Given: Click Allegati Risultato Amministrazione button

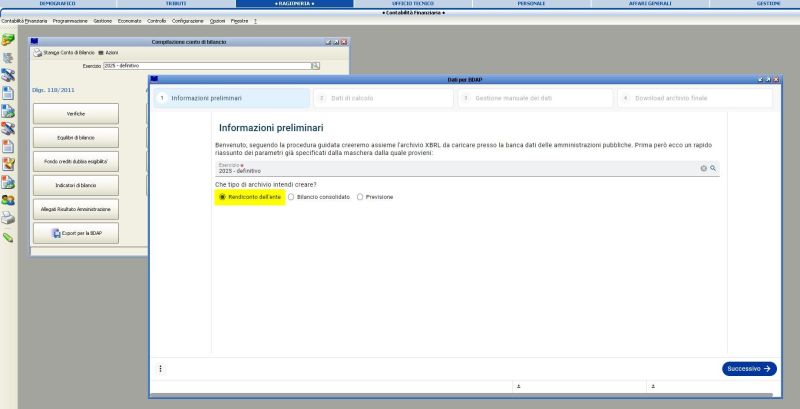Looking at the screenshot, I should pyautogui.click(x=76, y=209).
